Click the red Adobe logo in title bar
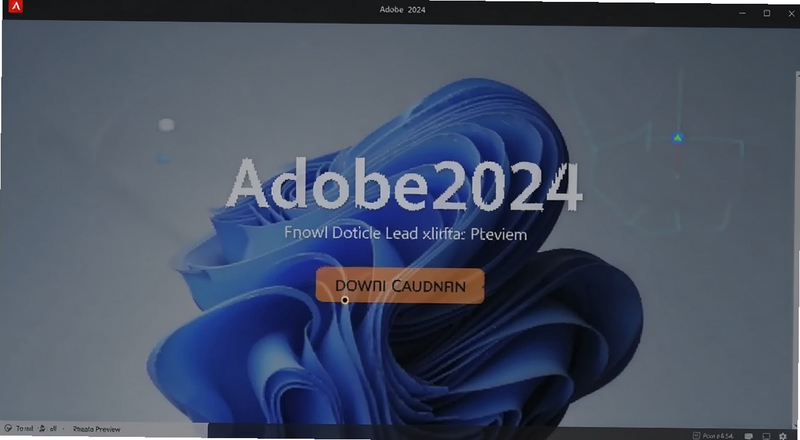800x440 pixels. pos(16,7)
